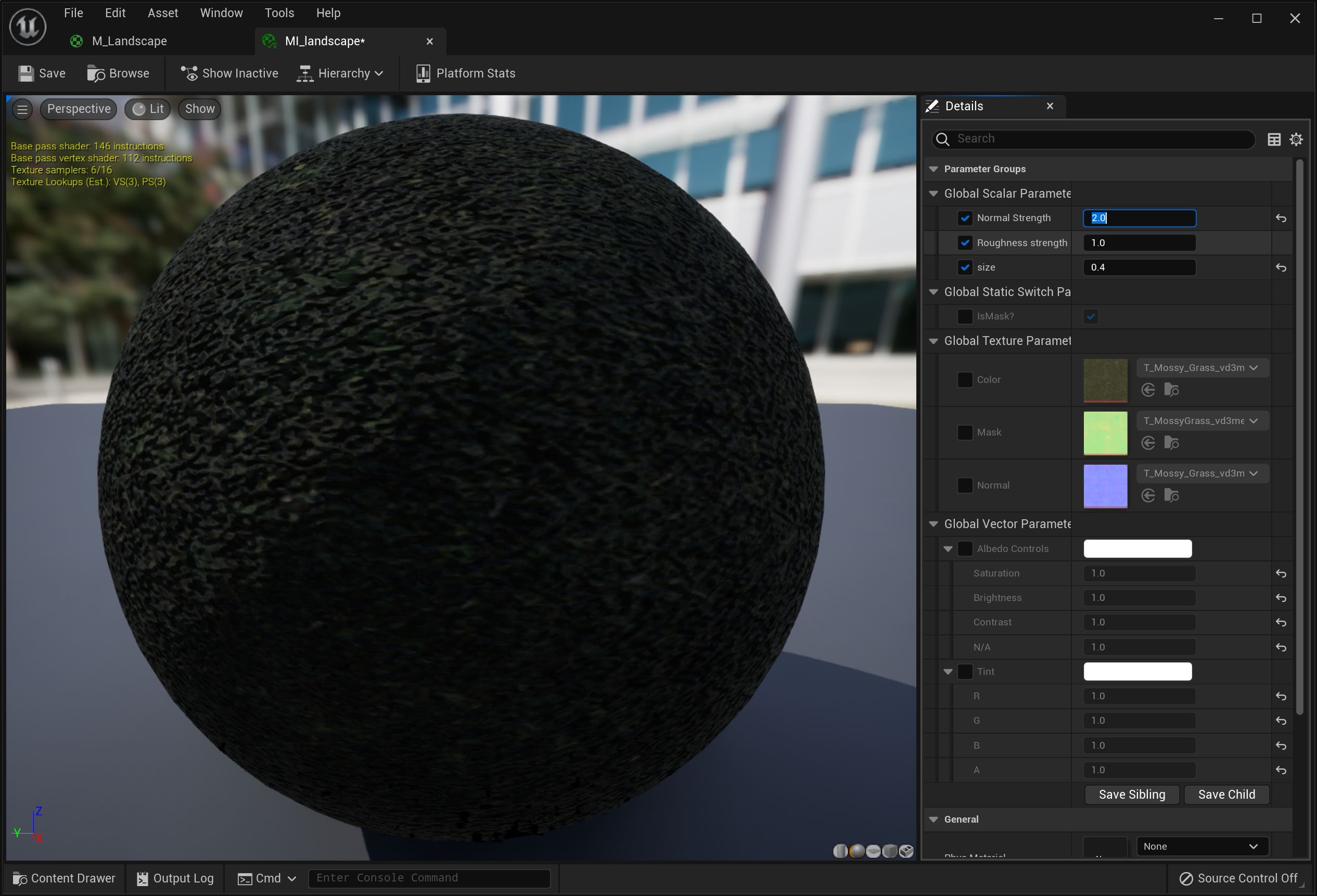The image size is (1317, 896).
Task: Open the Hierarchy dropdown
Action: [340, 73]
